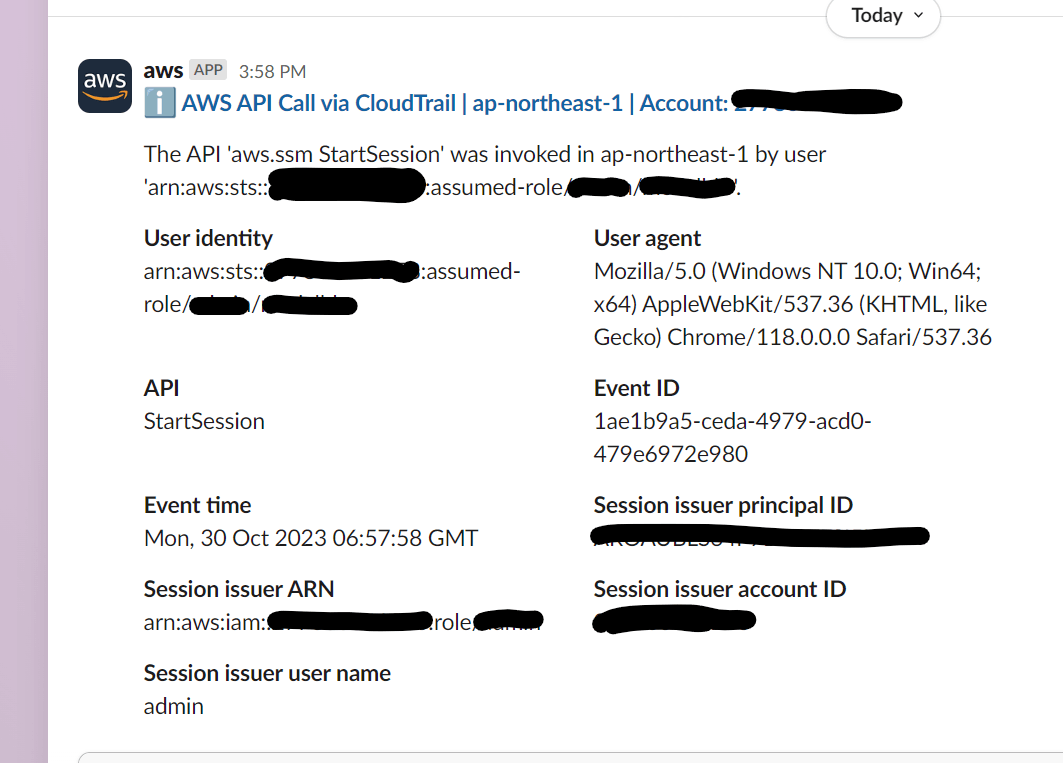Click the event ID 1ae1b9a5-ceda-4979 value

[732, 437]
